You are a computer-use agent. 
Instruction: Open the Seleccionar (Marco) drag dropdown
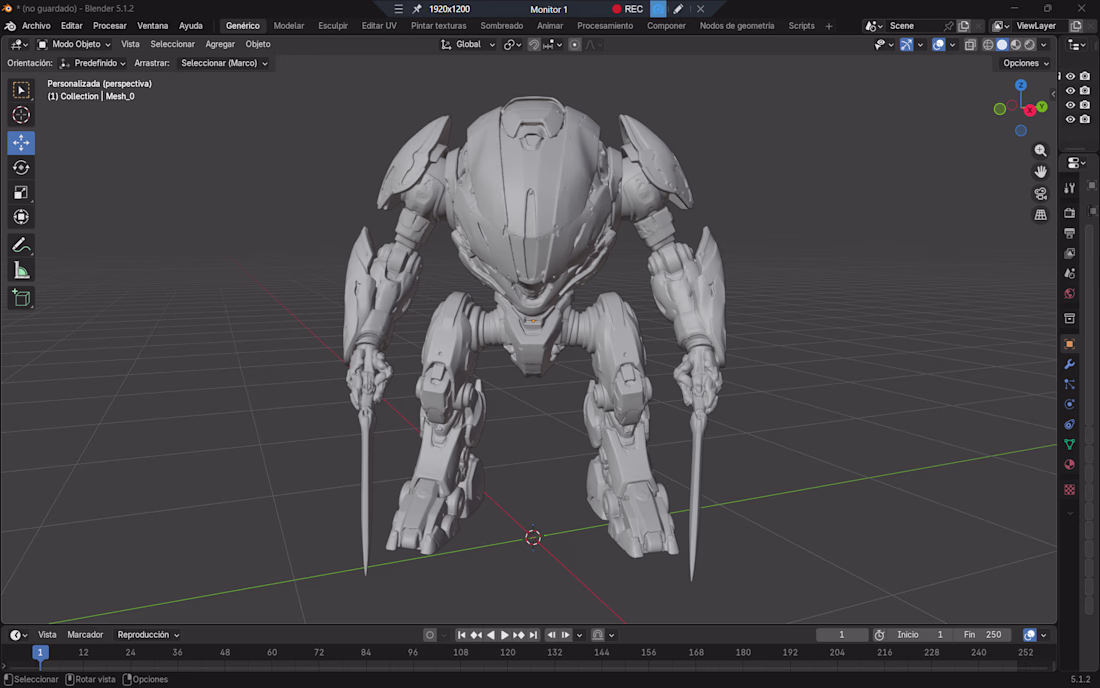(x=224, y=63)
